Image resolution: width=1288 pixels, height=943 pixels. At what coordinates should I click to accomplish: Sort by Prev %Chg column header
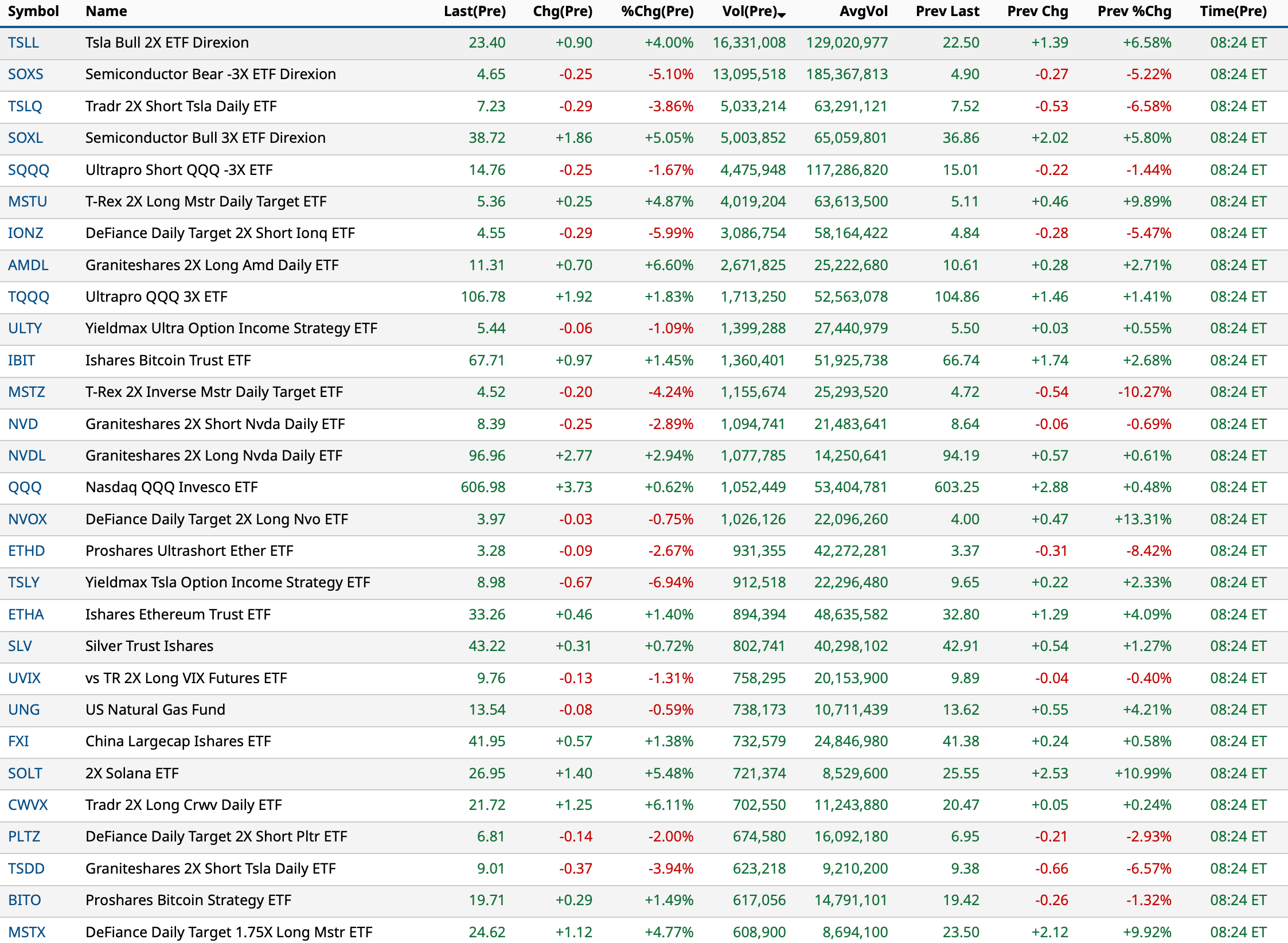pos(1134,11)
